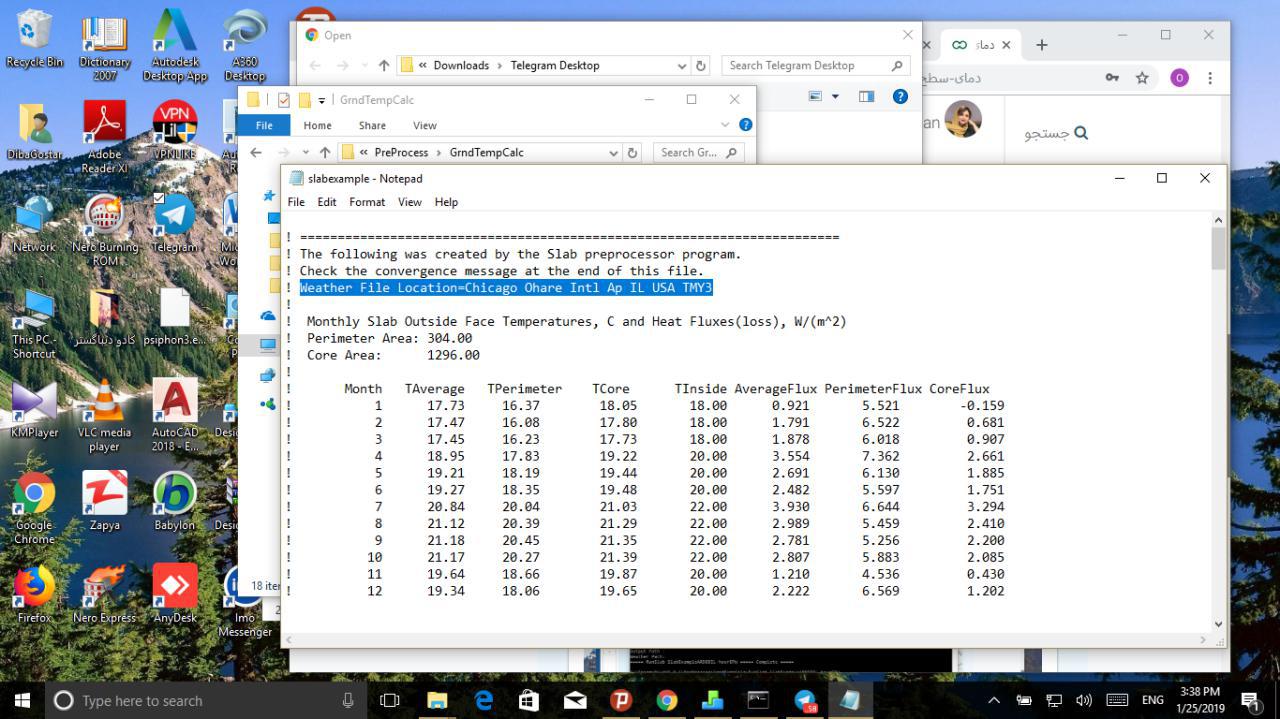Expand the PreProcess address bar dropdown
Viewport: 1280px width, 719px height.
(x=613, y=153)
